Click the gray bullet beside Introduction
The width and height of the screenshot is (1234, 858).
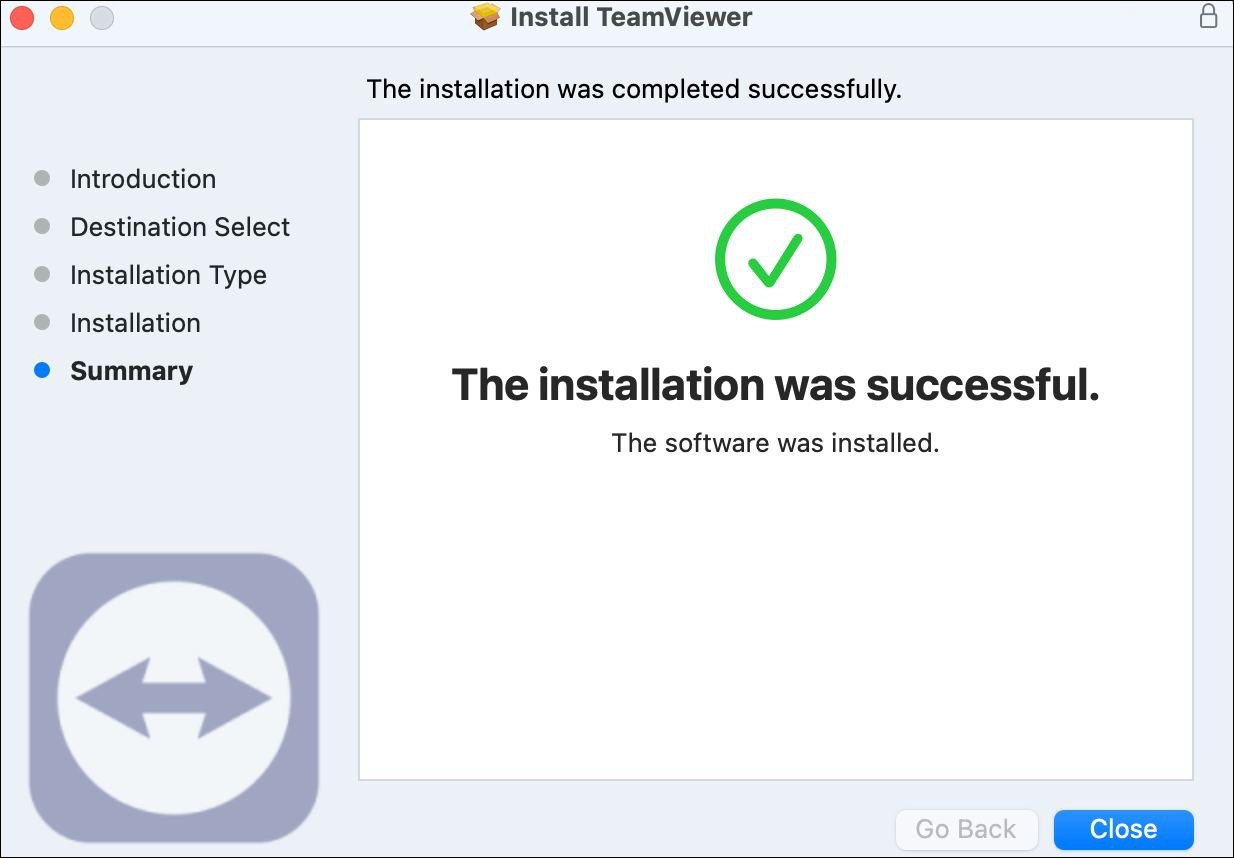42,178
